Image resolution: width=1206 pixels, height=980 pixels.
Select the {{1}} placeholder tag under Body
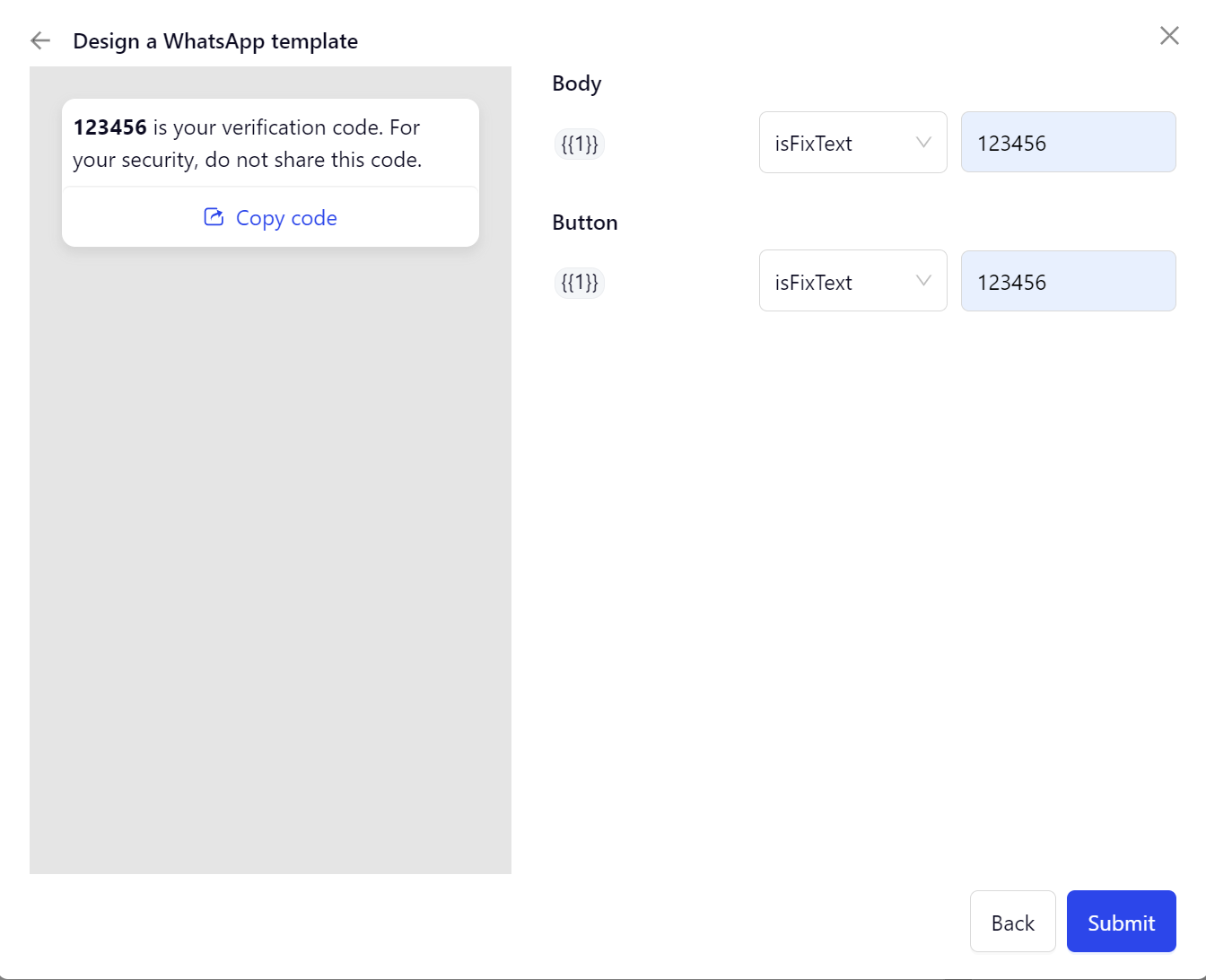point(580,144)
